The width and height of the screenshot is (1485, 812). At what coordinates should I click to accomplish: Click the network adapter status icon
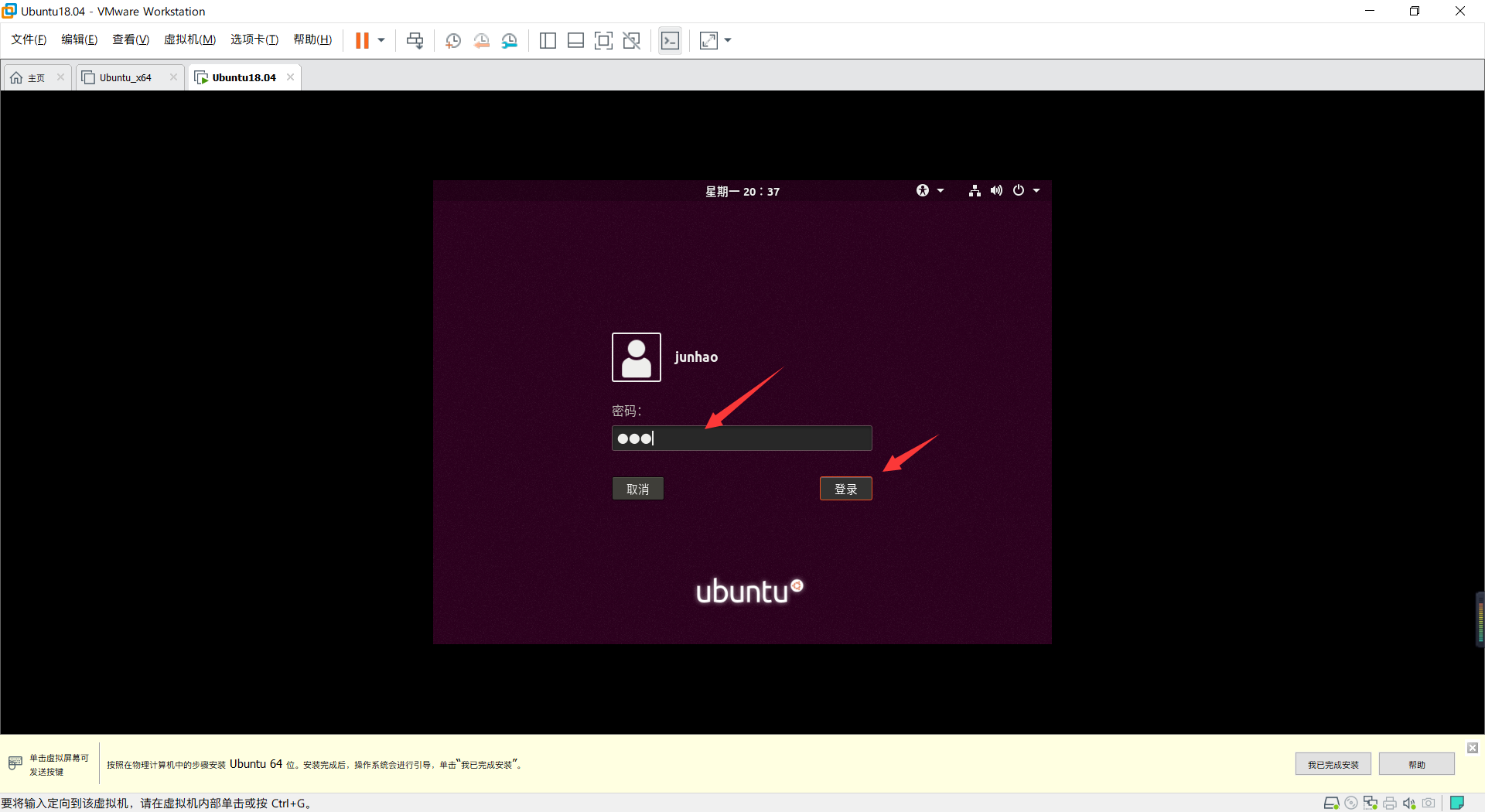pos(1371,803)
